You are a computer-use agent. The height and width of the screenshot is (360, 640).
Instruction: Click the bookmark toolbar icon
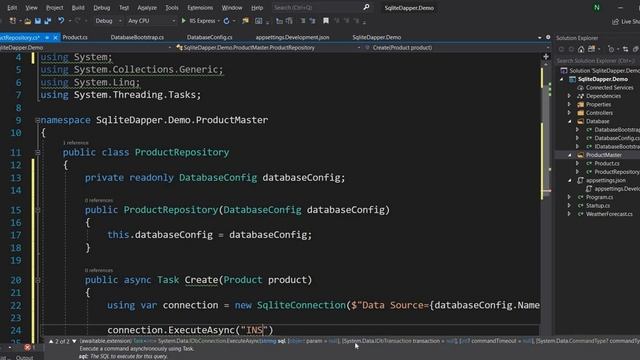[x=326, y=20]
